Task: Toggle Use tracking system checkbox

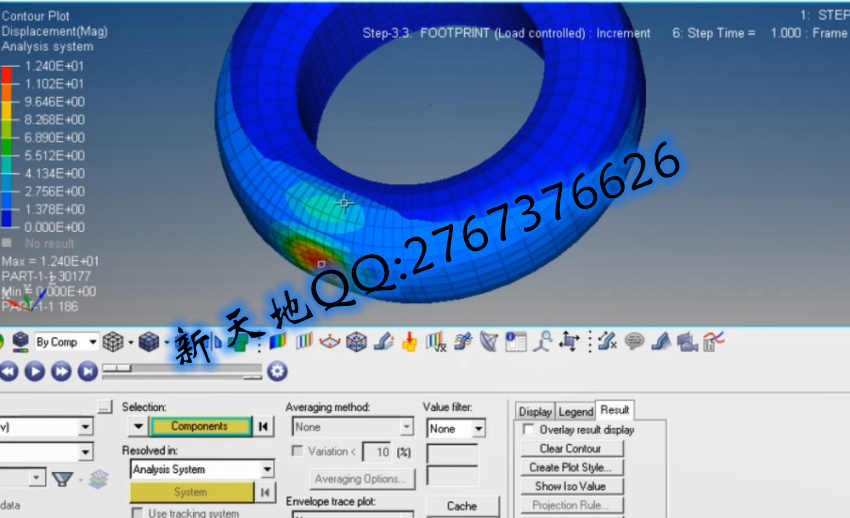Action: click(x=137, y=513)
